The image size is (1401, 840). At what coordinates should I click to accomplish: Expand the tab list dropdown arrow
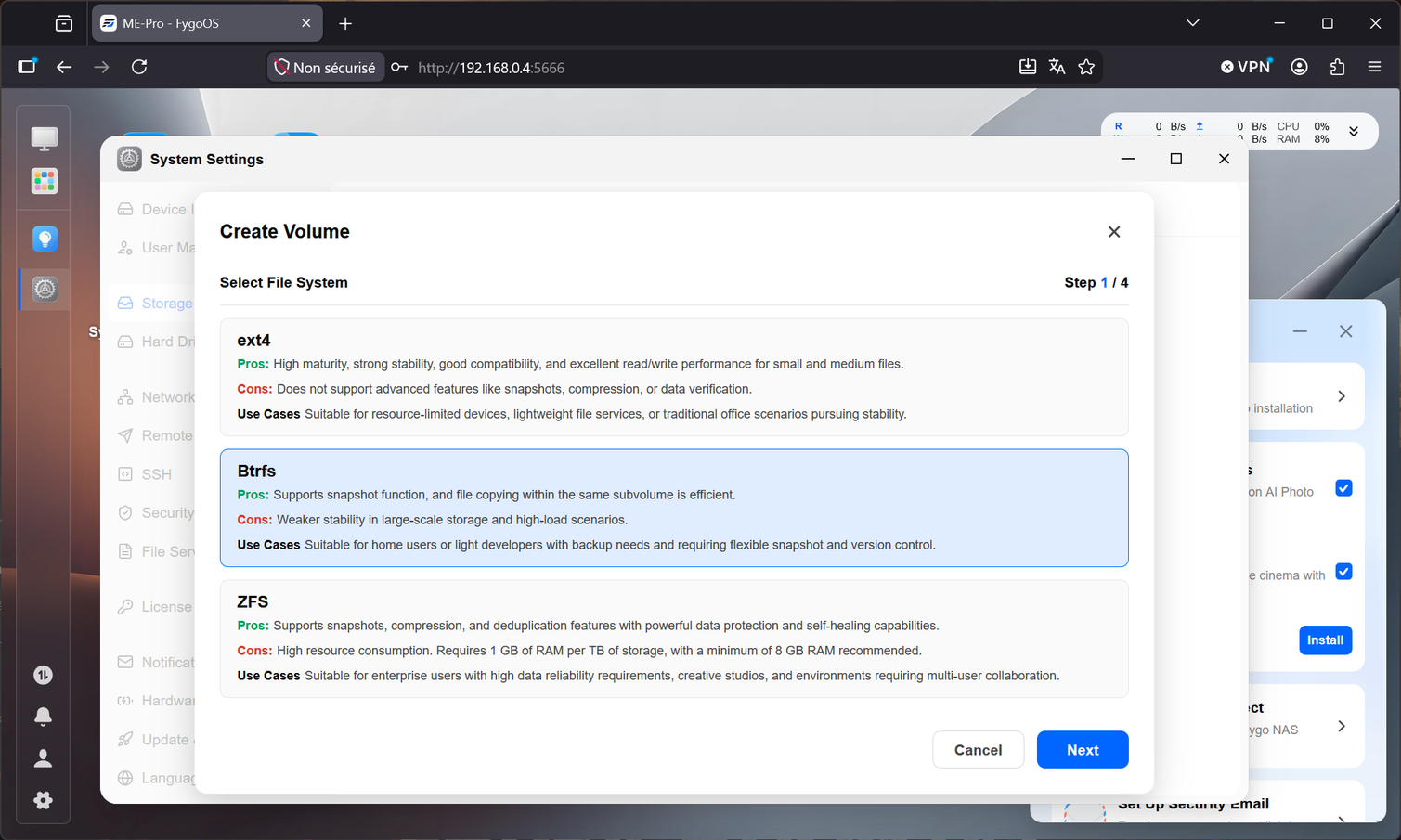(1193, 23)
